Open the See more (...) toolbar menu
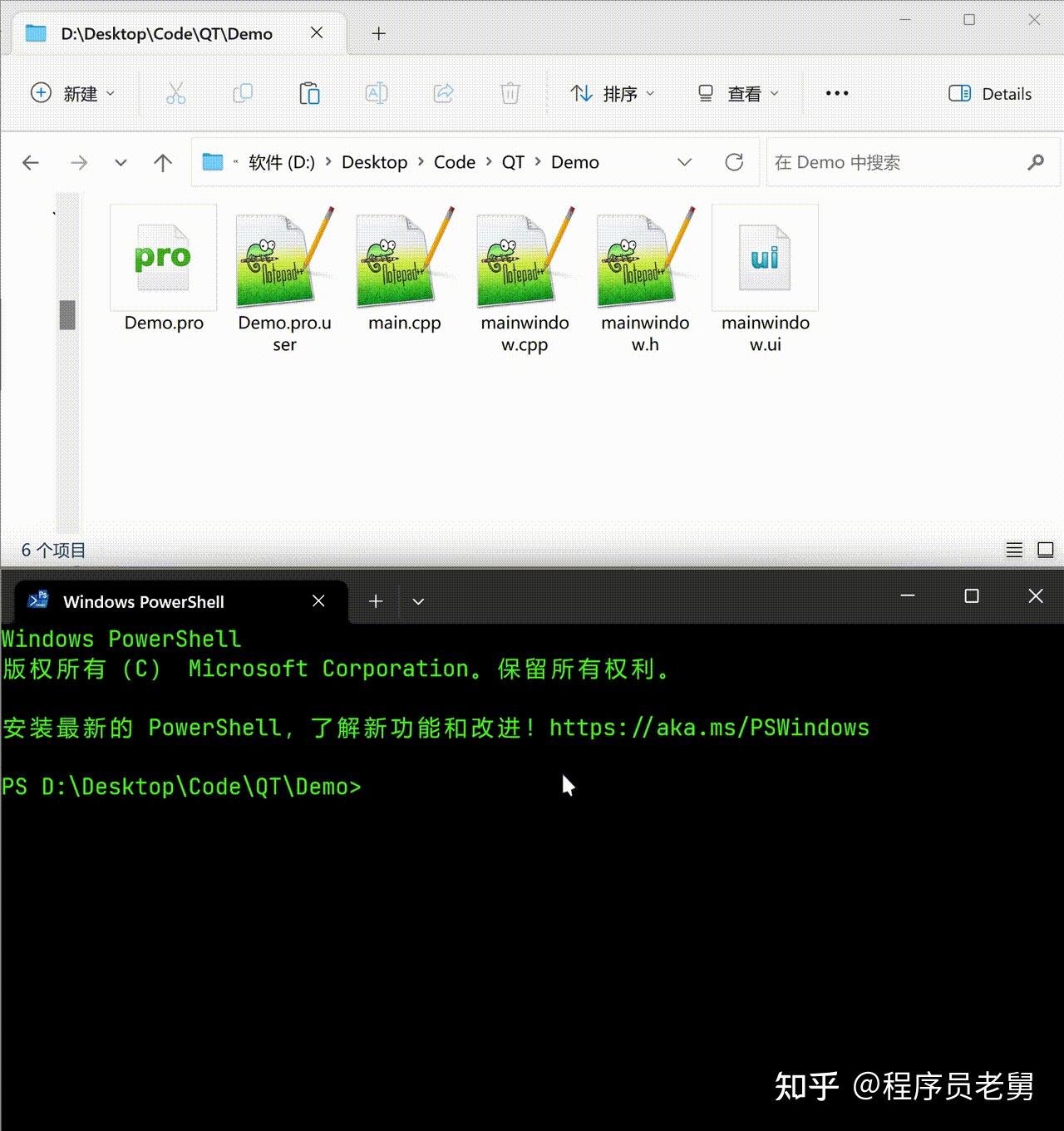This screenshot has width=1064, height=1131. click(x=836, y=93)
